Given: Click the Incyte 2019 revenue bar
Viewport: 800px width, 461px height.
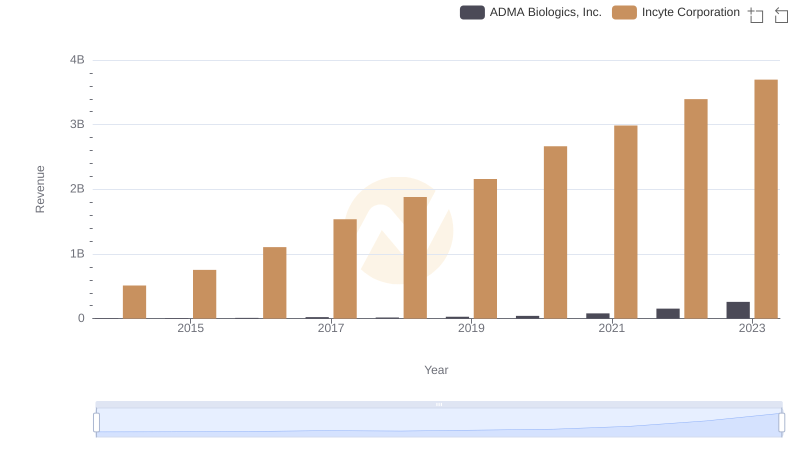Looking at the screenshot, I should click(485, 248).
